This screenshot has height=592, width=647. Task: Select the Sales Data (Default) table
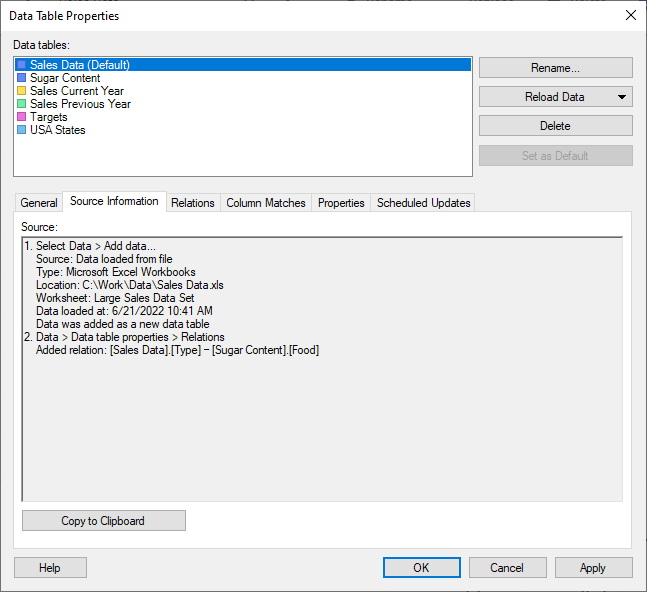click(x=243, y=65)
